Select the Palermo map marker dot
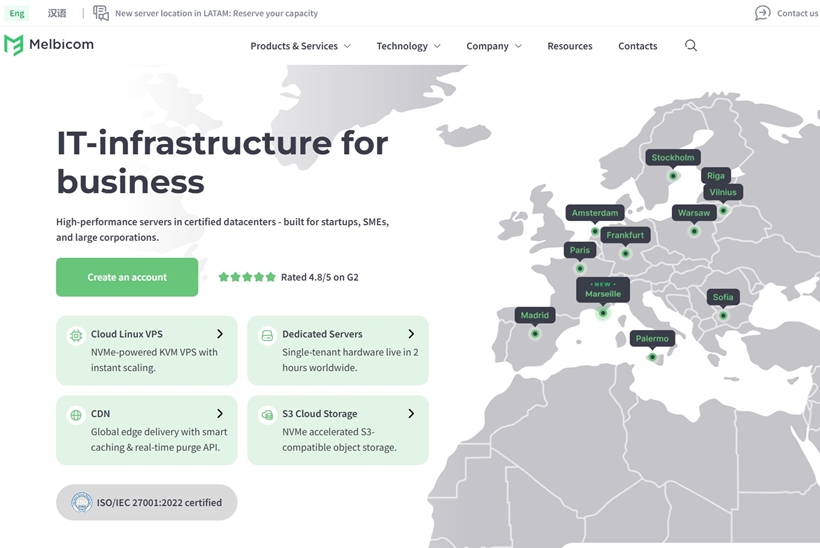Screen dimensions: 820x548 652,357
